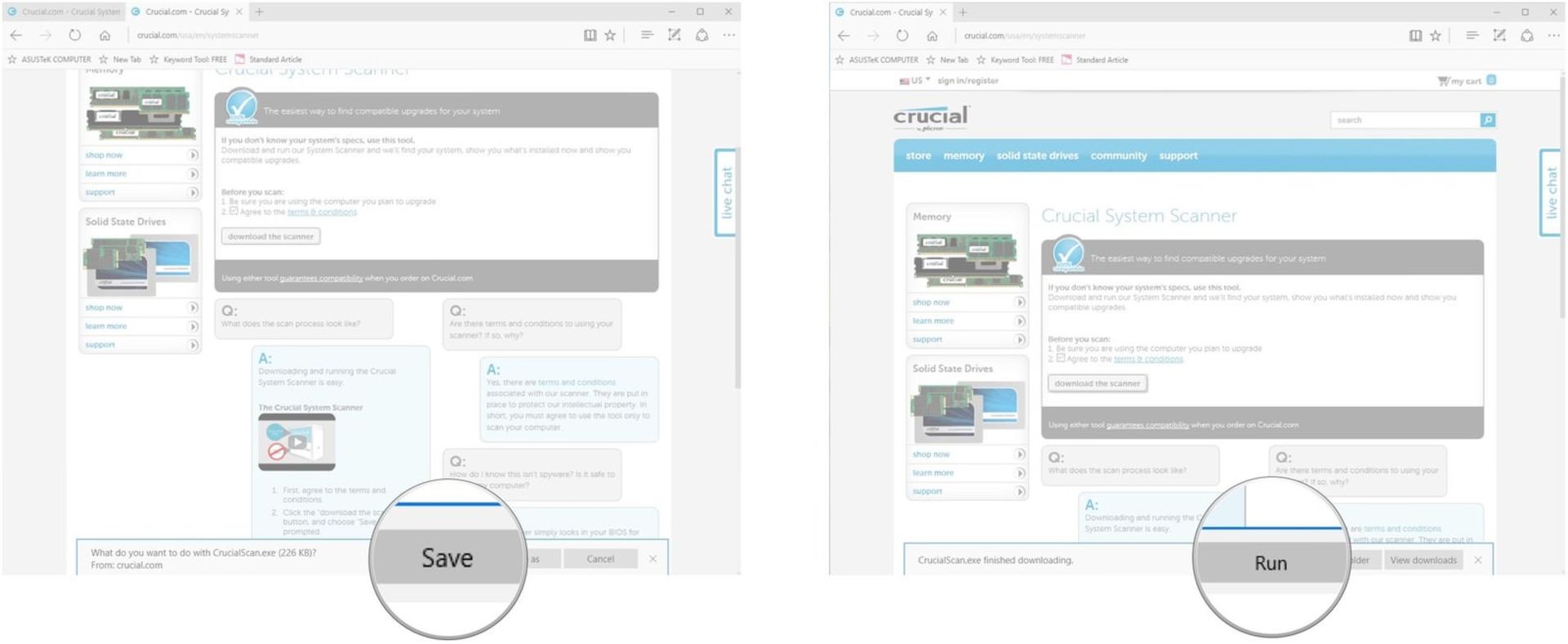Open the more options ellipsis in right browser

1553,36
